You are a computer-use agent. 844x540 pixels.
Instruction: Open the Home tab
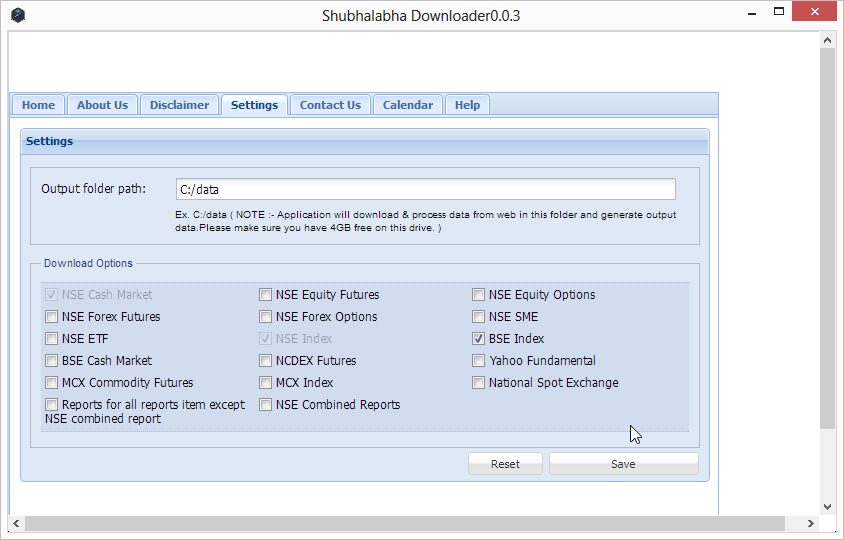[38, 105]
